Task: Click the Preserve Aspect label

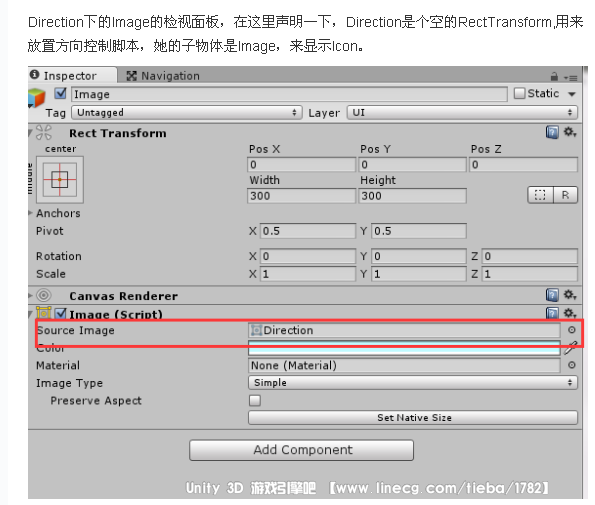Action: [96, 401]
